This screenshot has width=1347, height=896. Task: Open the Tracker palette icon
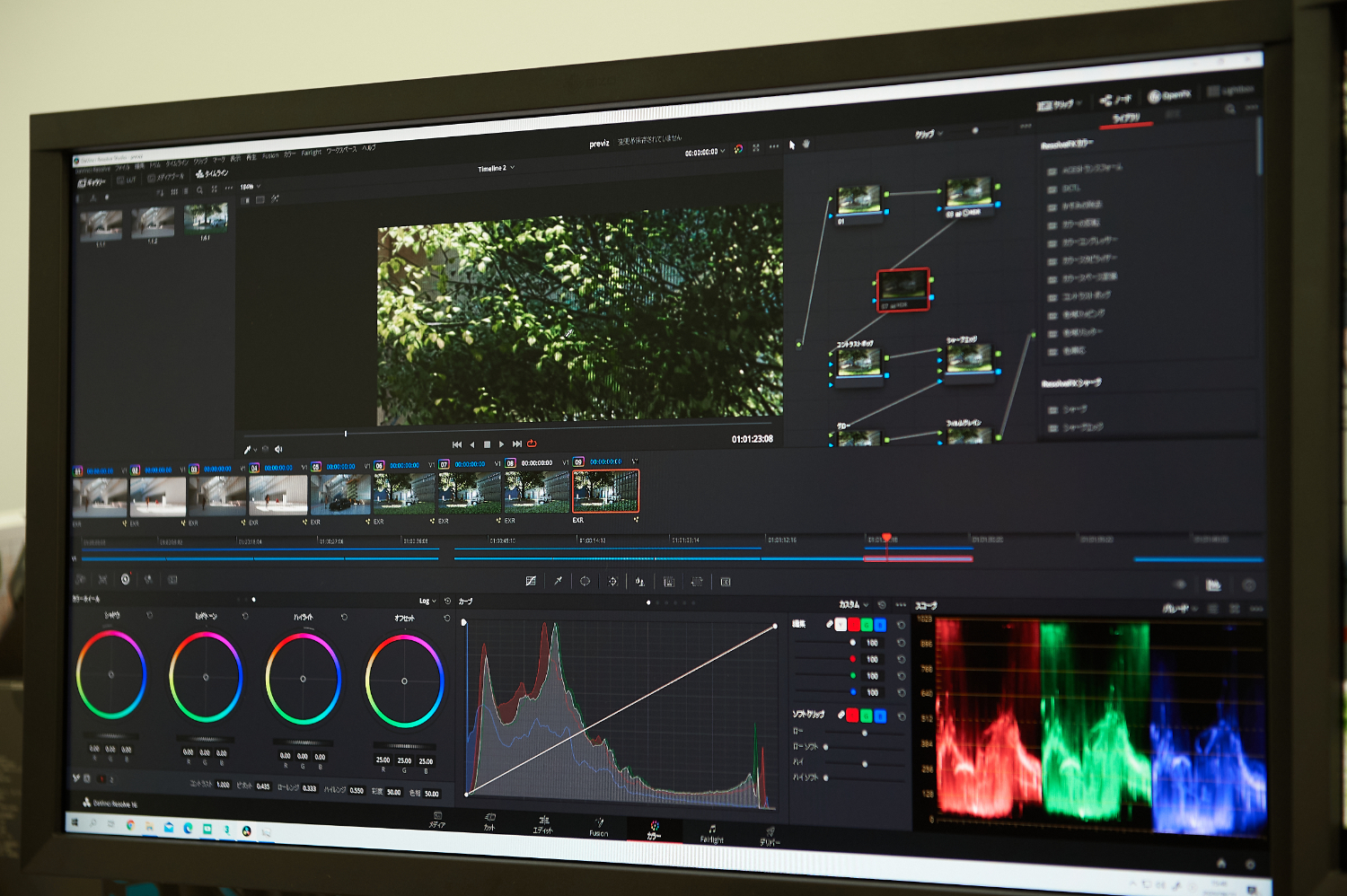pos(612,581)
